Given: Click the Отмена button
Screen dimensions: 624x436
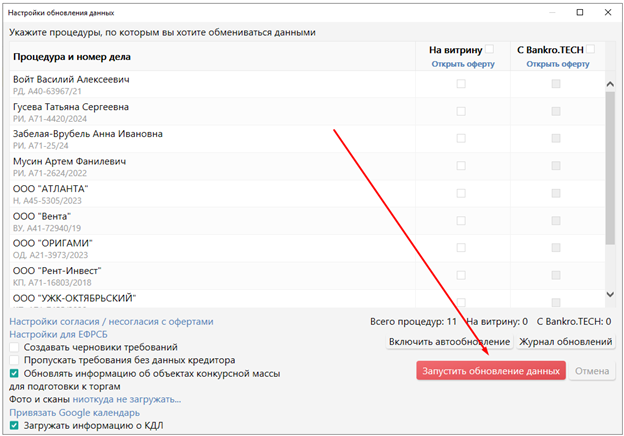Looking at the screenshot, I should pyautogui.click(x=592, y=371).
